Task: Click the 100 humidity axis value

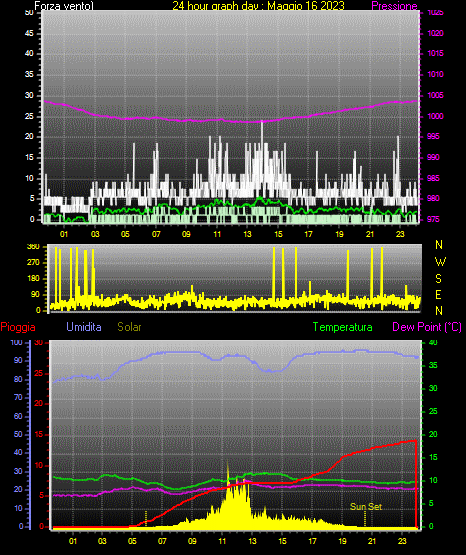Action: click(16, 343)
